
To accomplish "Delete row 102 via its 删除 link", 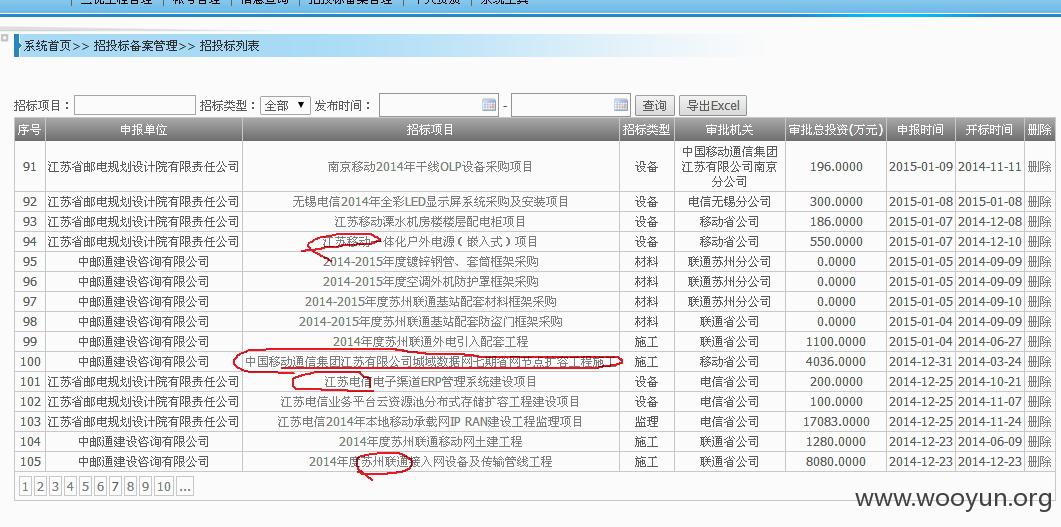I will coord(1039,401).
